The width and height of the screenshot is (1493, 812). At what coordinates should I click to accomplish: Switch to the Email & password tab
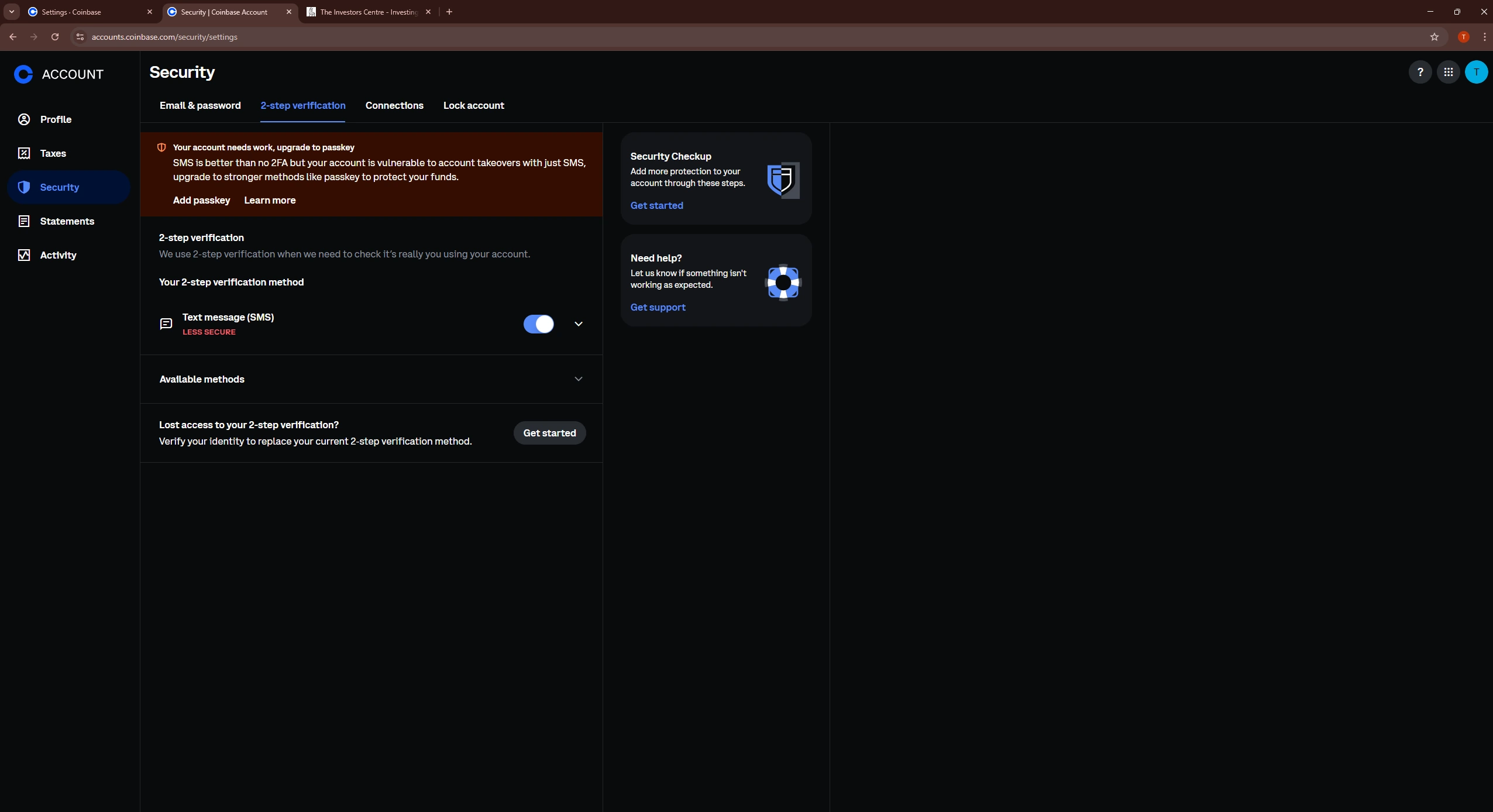click(200, 106)
